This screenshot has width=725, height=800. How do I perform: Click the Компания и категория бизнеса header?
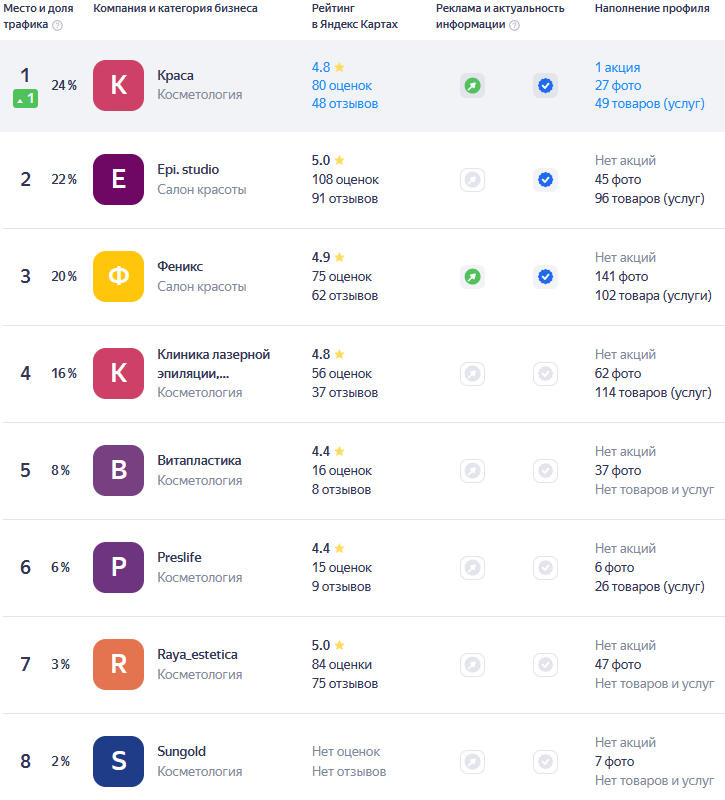[x=176, y=9]
